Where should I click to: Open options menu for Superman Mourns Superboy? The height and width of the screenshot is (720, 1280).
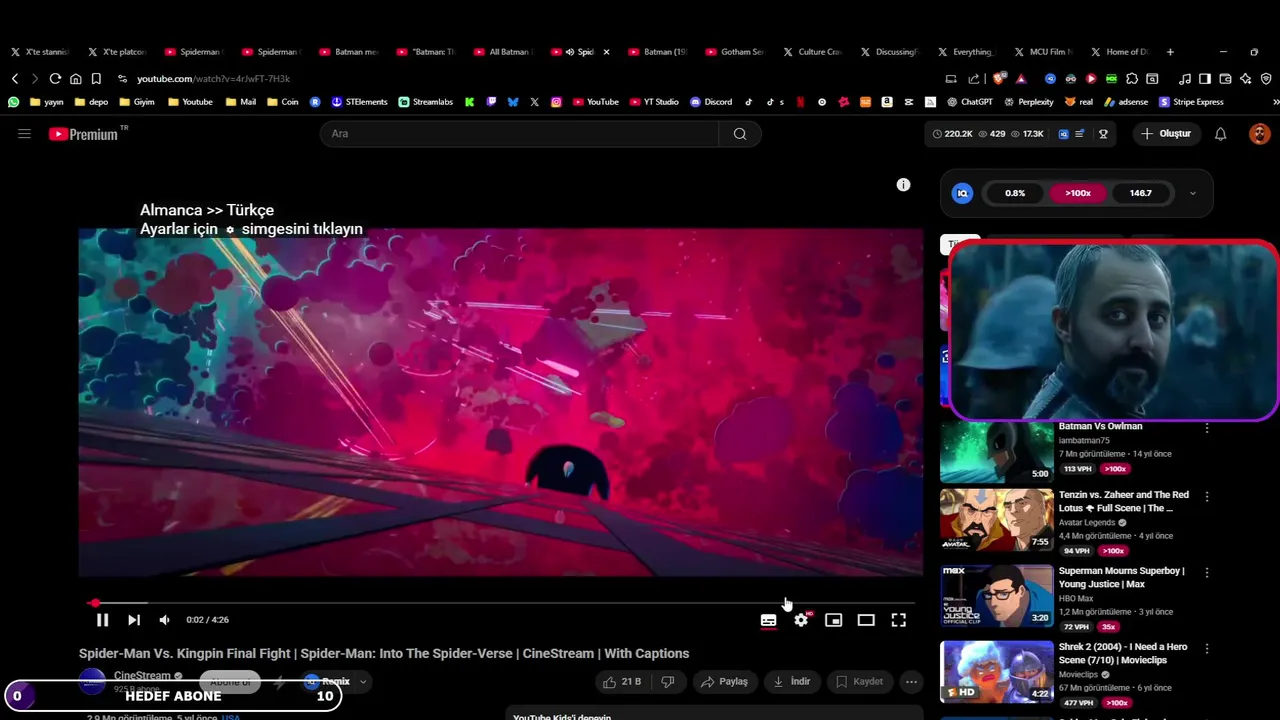tap(1207, 573)
